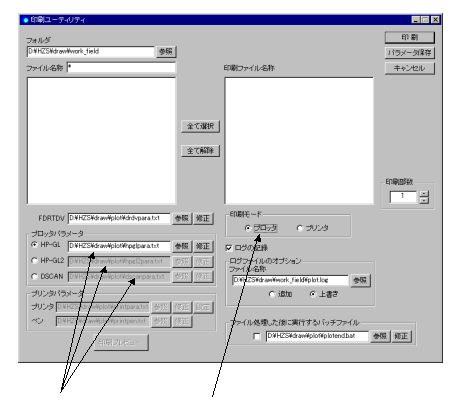Image resolution: width=458 pixels, height=410 pixels.
Task: Click the ファイル名称 filter input field
Action: [121, 68]
